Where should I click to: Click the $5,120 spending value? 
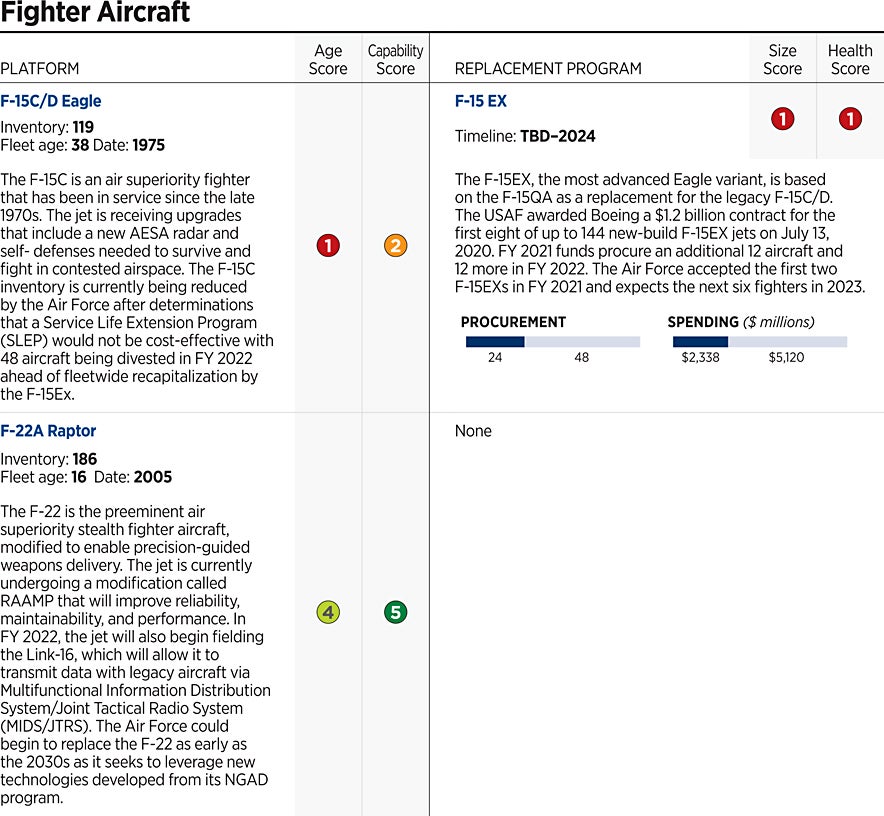[x=785, y=358]
